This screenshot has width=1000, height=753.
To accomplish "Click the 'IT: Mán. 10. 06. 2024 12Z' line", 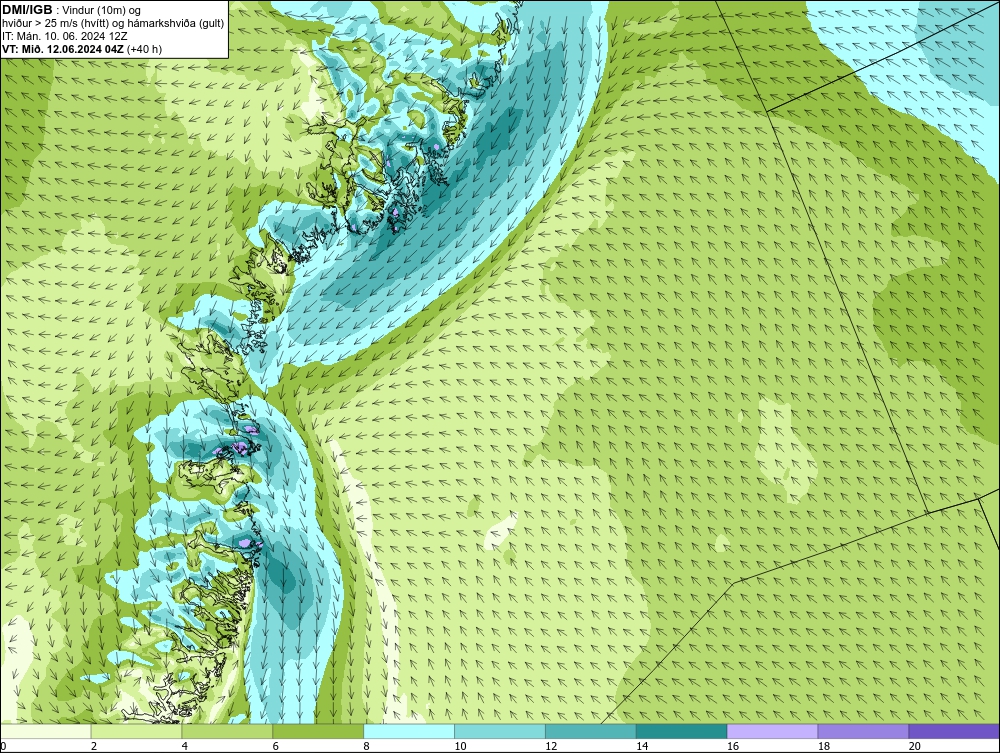I will coord(64,36).
